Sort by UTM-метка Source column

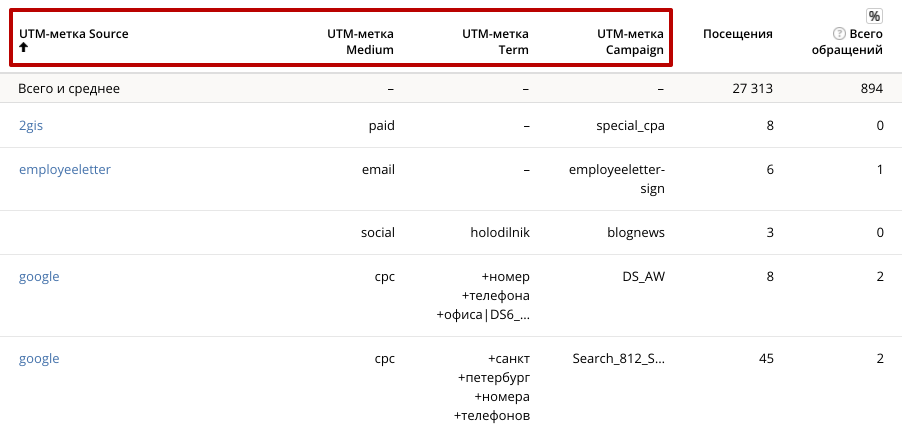pyautogui.click(x=74, y=33)
